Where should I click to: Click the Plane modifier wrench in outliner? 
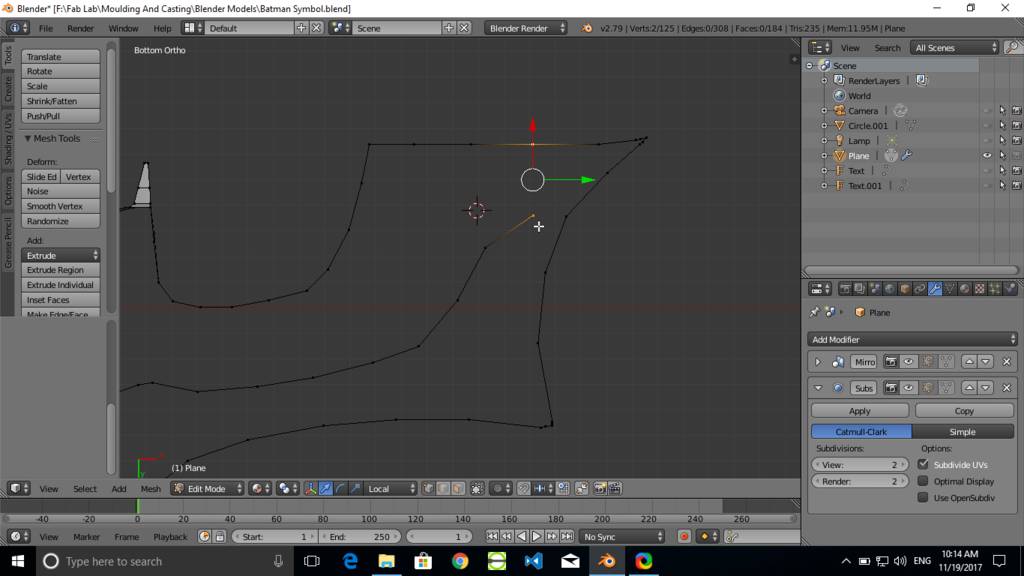[906, 155]
